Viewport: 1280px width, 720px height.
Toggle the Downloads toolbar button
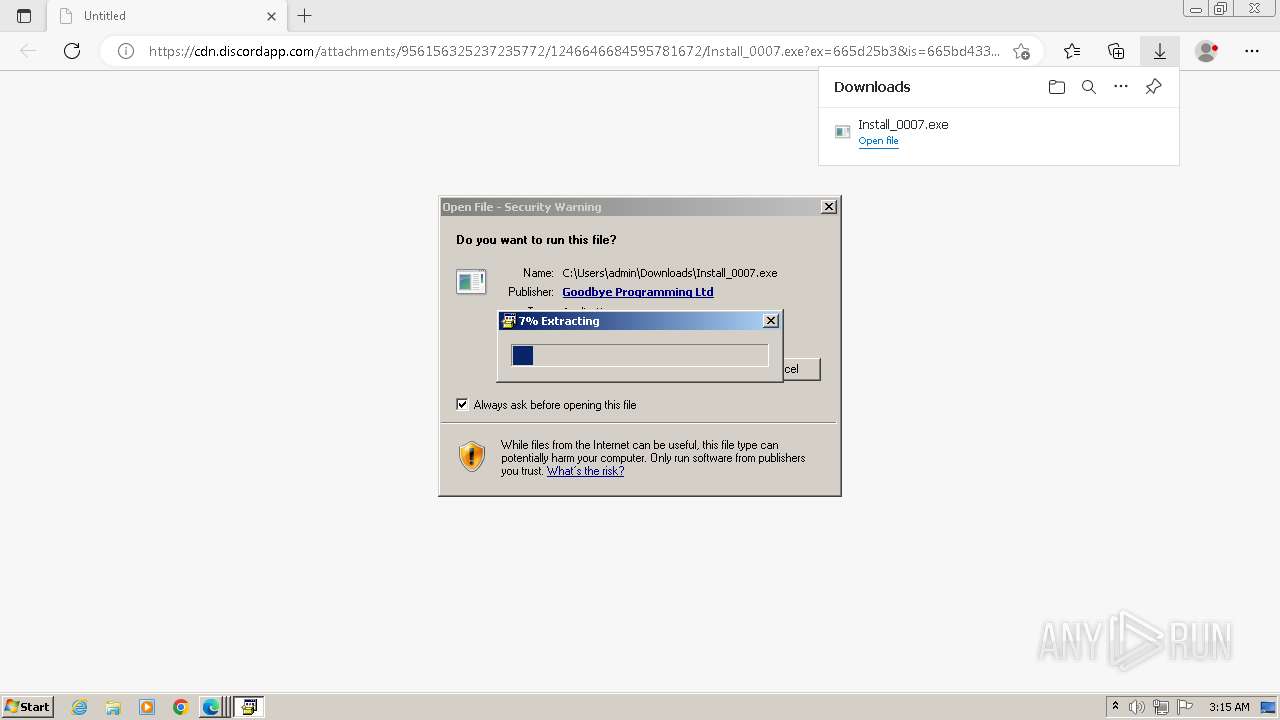pyautogui.click(x=1160, y=51)
